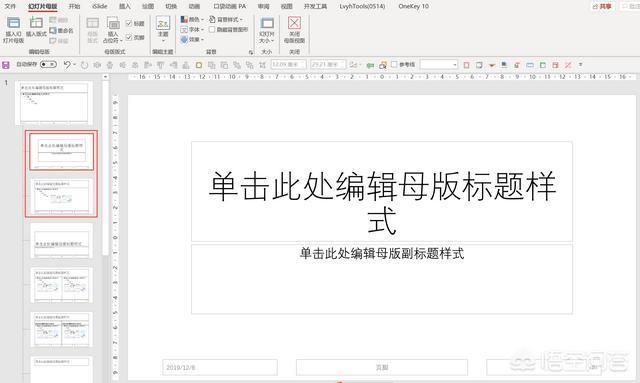Open the Effects dropdown in Background group
640x383 pixels.
point(192,40)
